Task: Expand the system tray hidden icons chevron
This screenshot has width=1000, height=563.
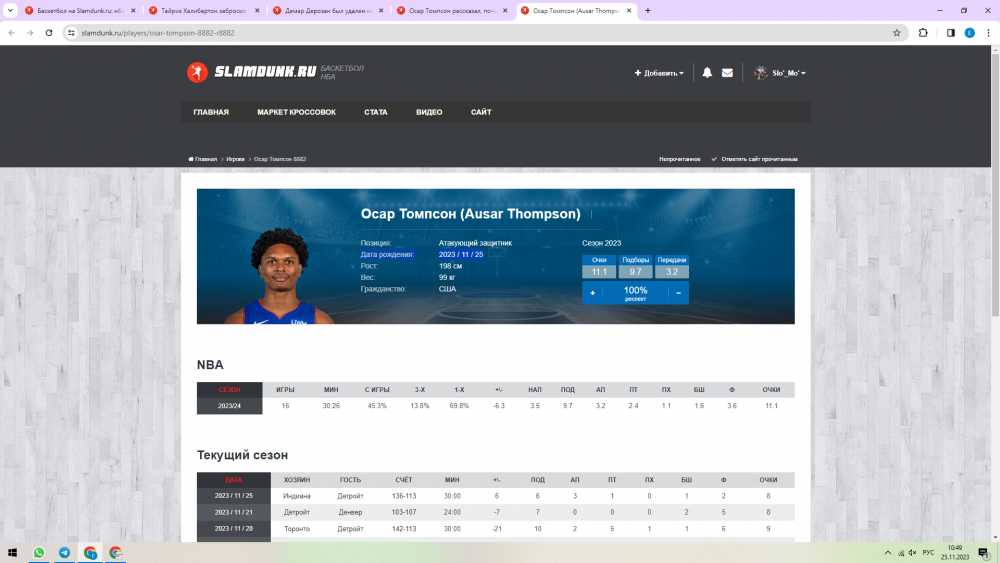Action: click(887, 552)
